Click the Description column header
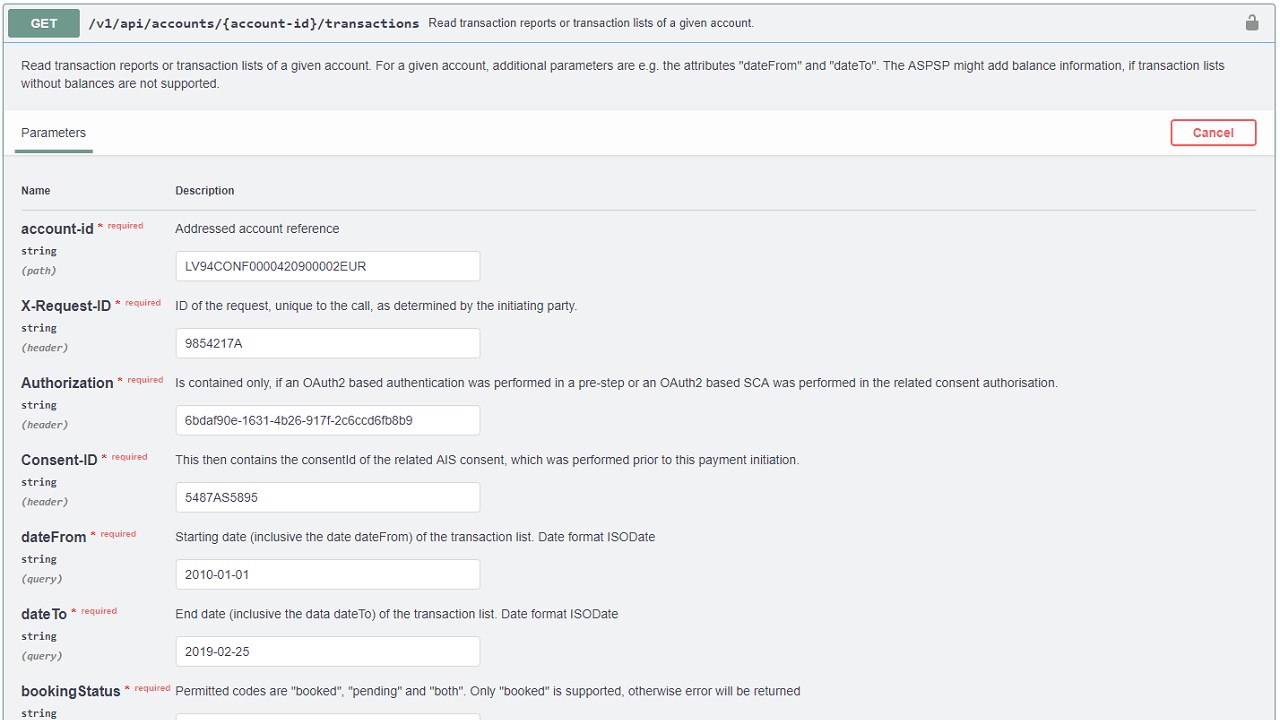Screen dimensions: 1280x720 point(205,191)
